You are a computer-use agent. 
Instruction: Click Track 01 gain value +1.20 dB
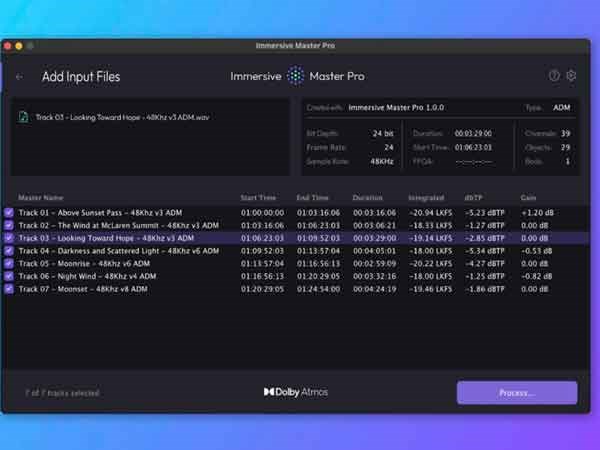tap(537, 213)
